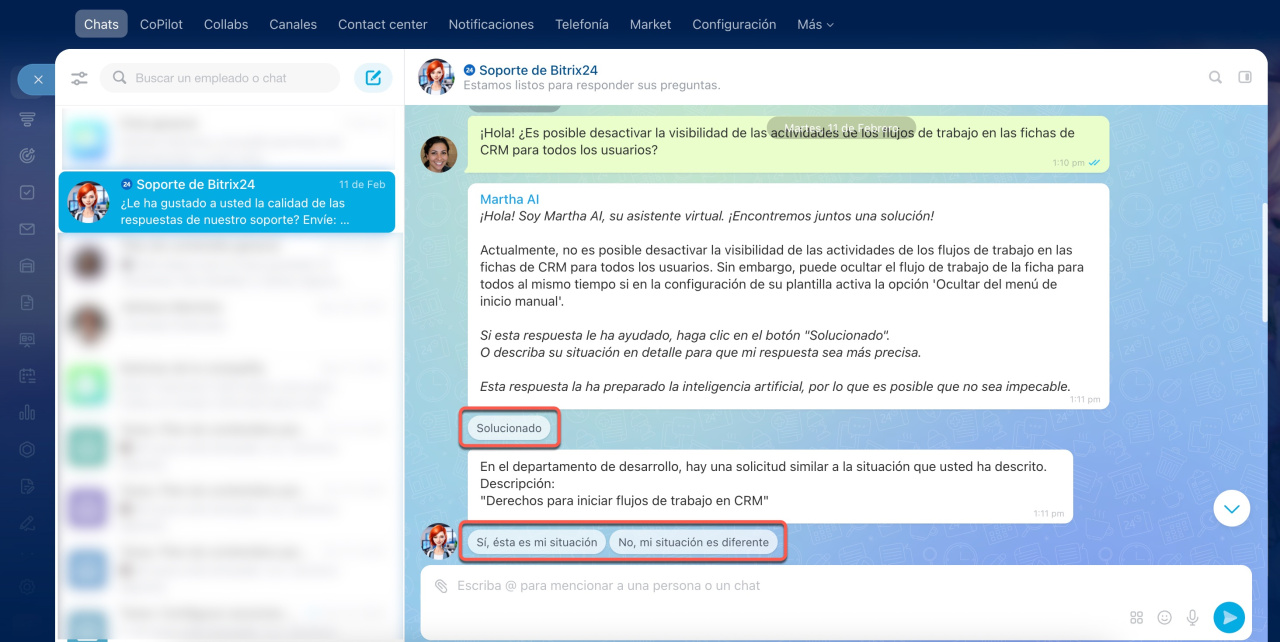Open the Configuración tab
This screenshot has height=642, width=1280.
734,24
